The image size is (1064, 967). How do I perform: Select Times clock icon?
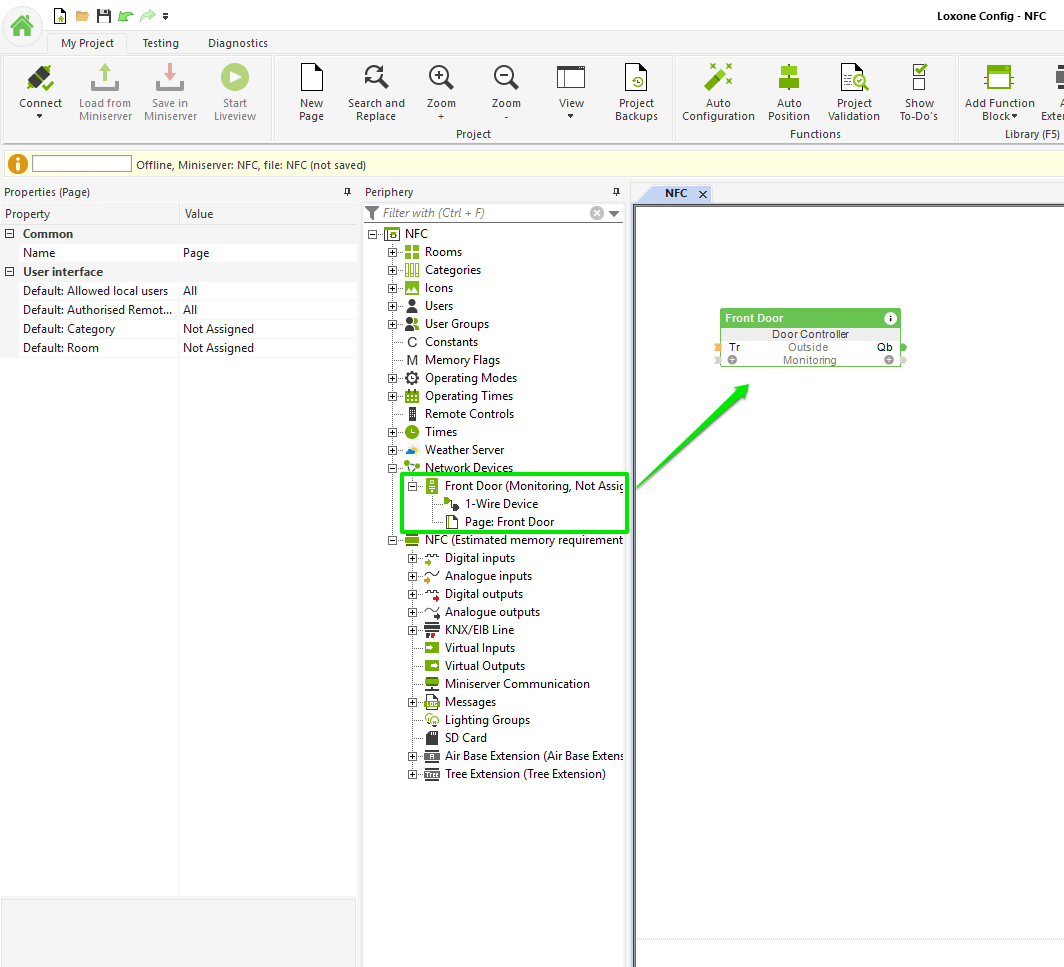point(412,432)
